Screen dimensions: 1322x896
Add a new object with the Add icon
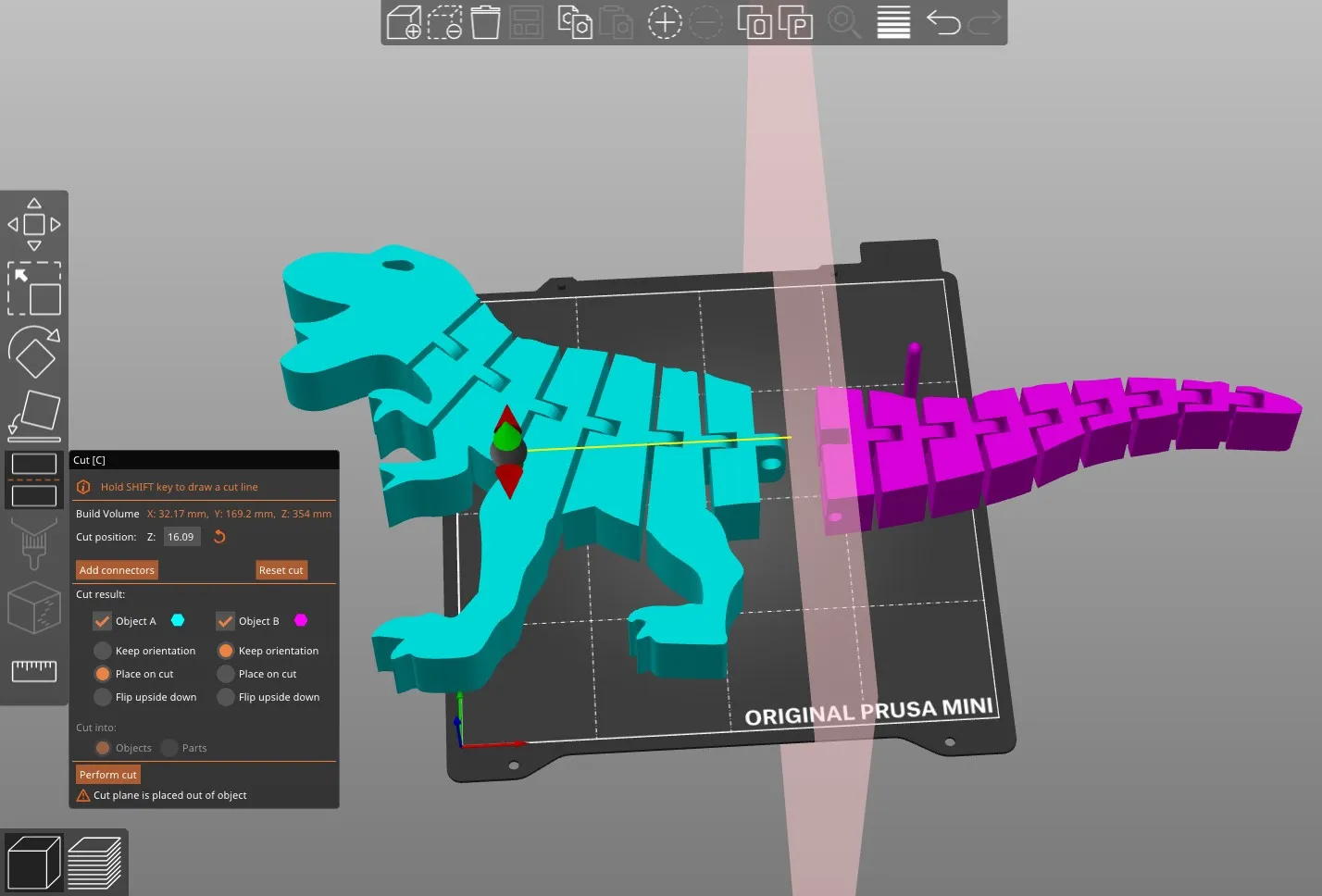(403, 22)
